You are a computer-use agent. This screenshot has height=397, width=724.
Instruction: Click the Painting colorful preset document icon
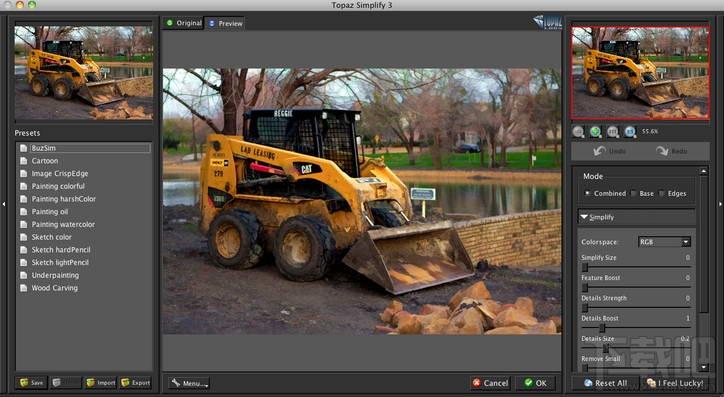24,186
